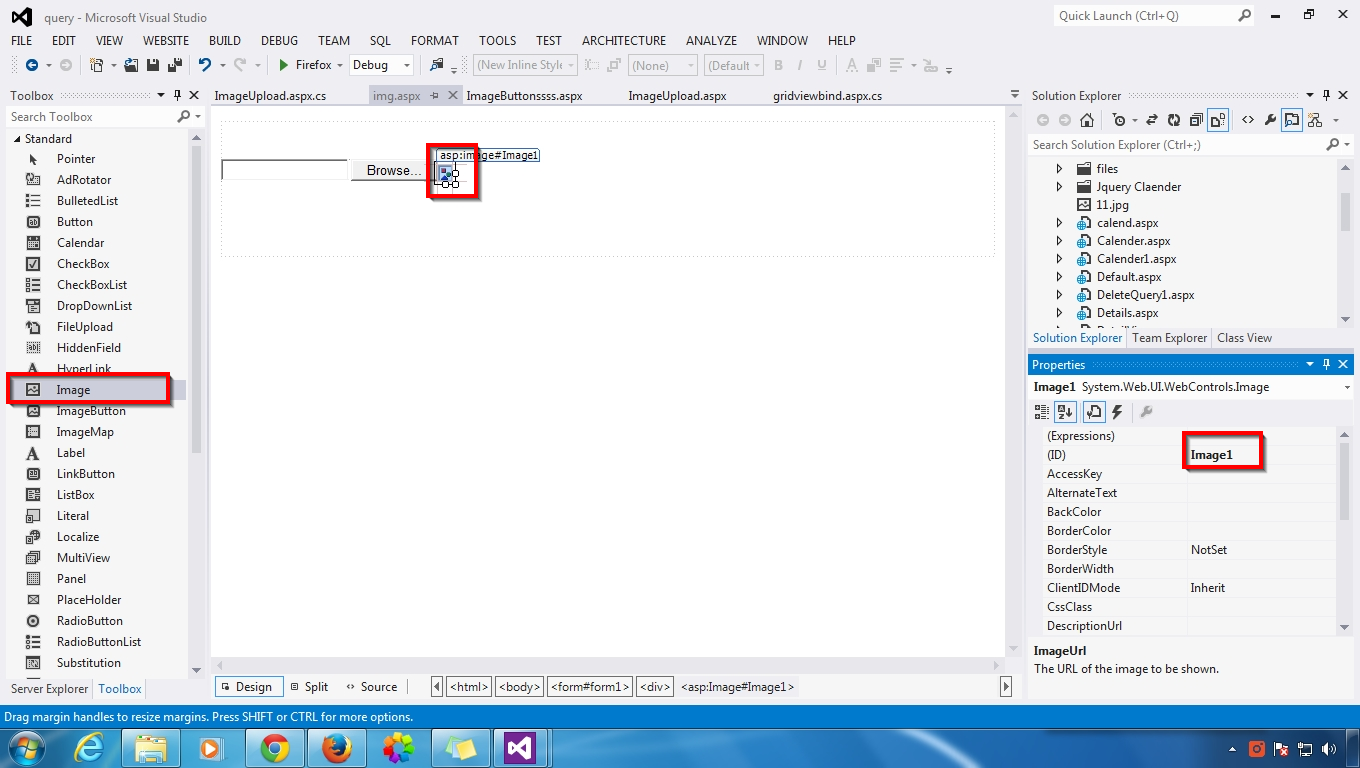Image resolution: width=1360 pixels, height=768 pixels.
Task: Open Properties window Events lightning bolt icon
Action: [x=1117, y=411]
